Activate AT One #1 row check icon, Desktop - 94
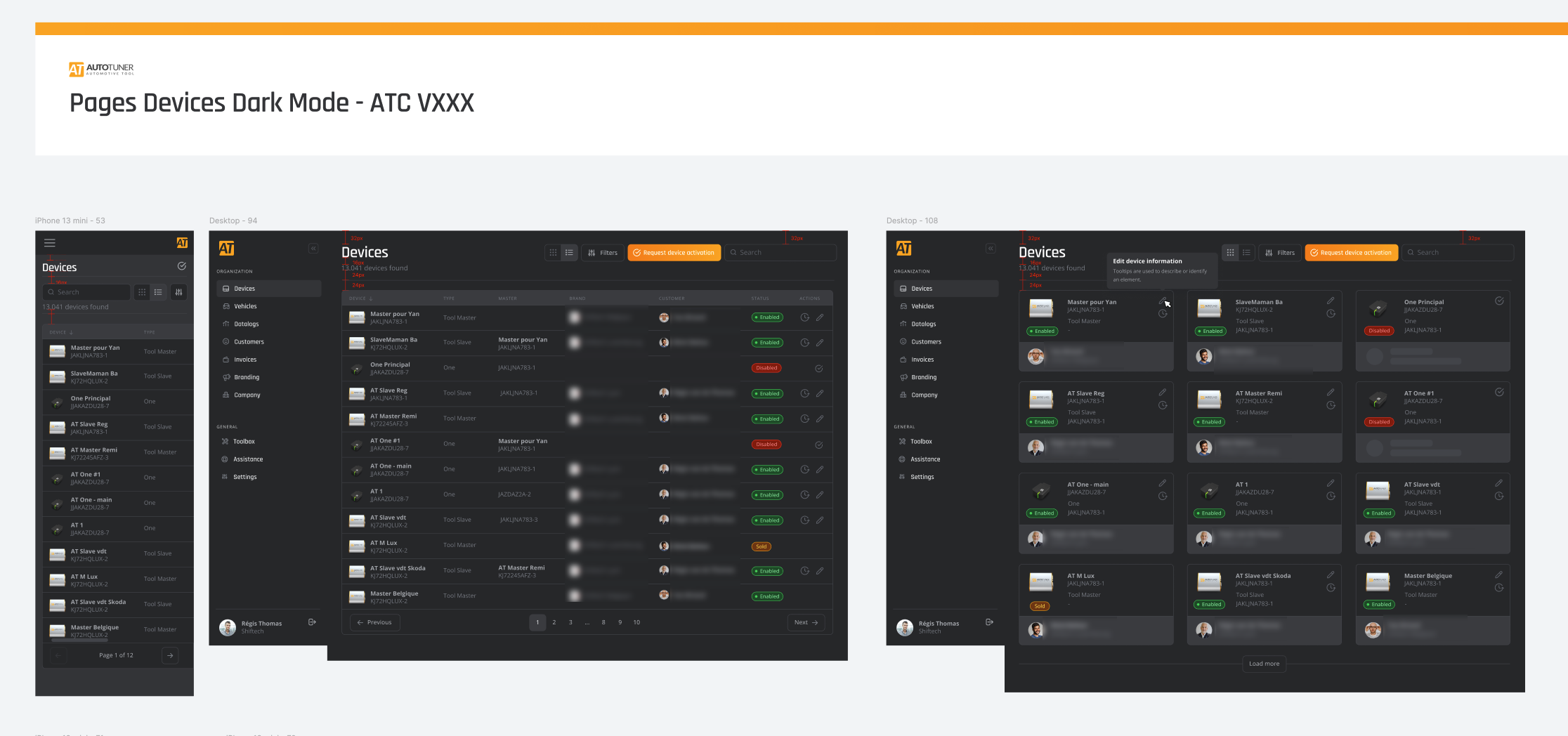 [x=819, y=445]
